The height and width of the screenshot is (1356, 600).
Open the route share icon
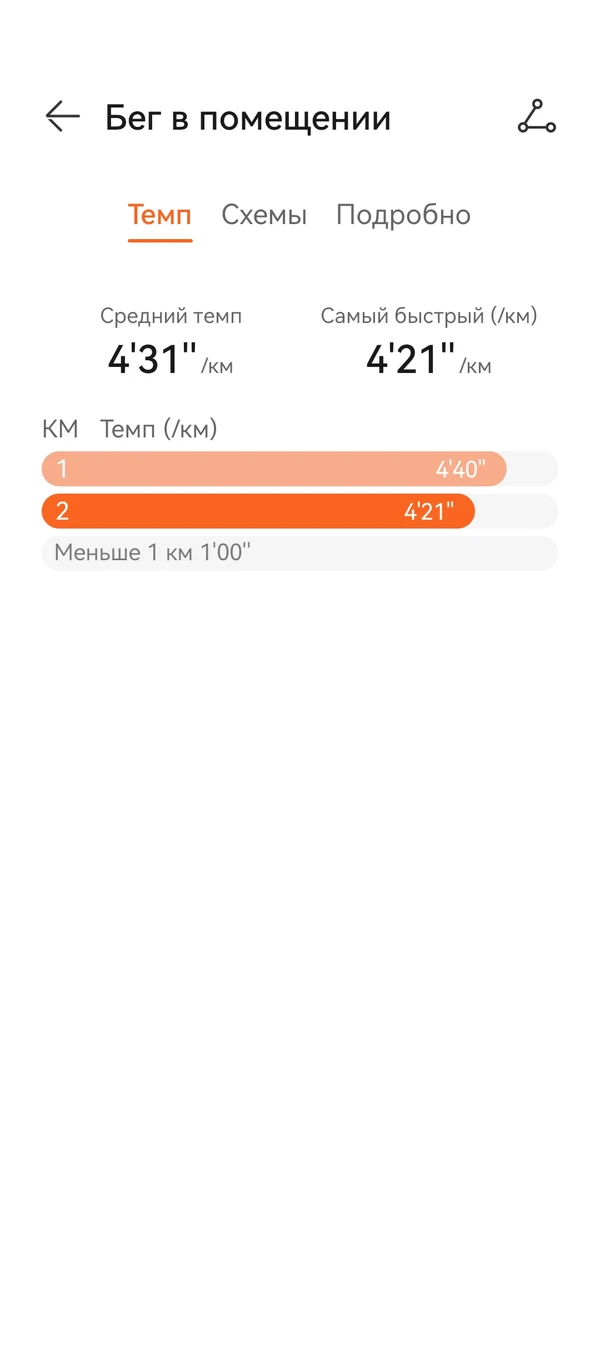click(x=536, y=117)
